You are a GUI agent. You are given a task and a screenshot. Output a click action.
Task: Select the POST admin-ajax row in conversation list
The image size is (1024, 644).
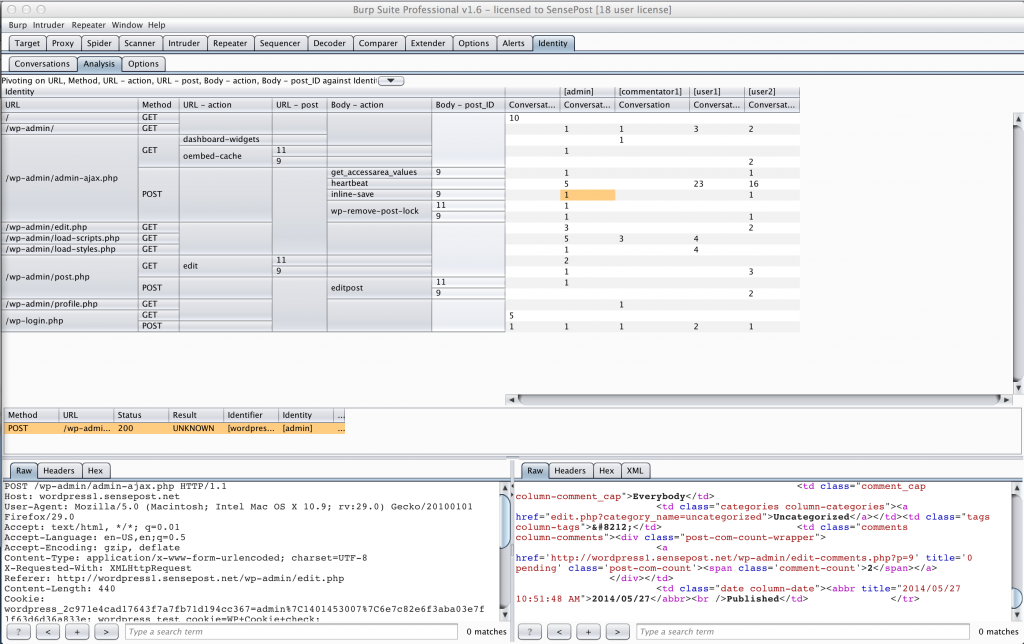pyautogui.click(x=175, y=428)
